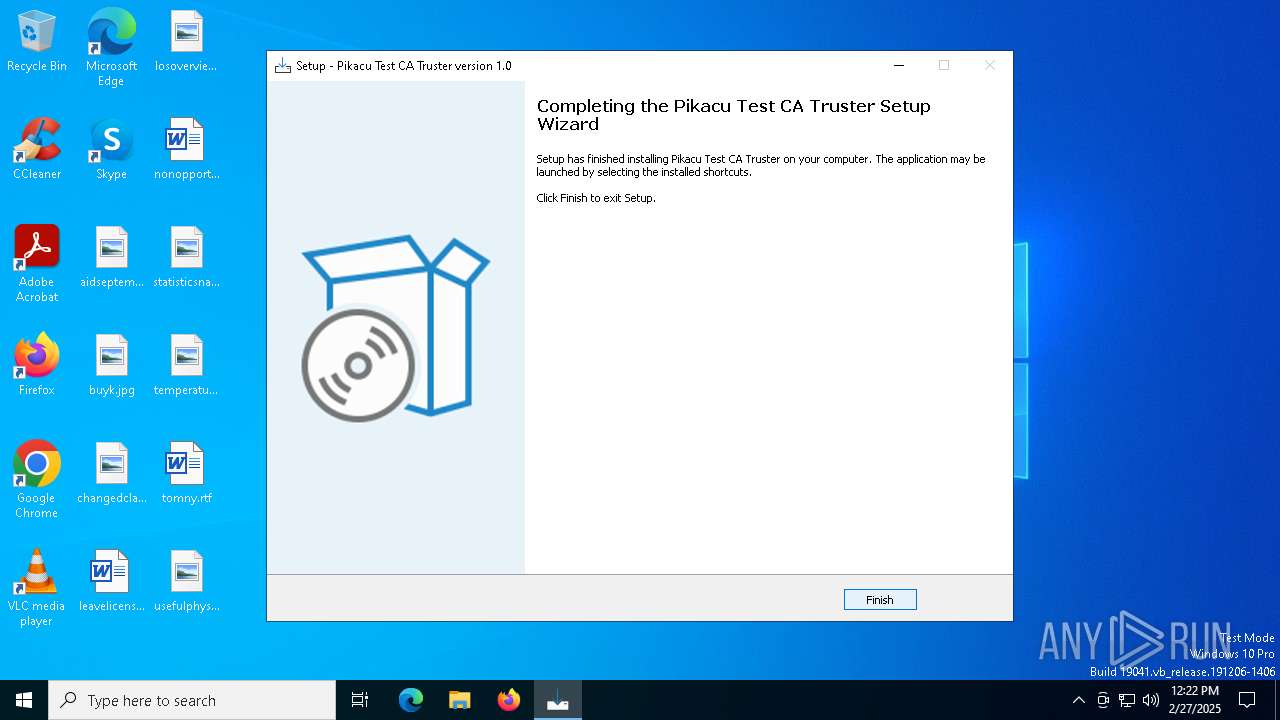
Task: Select the Skype desktop shortcut
Action: coord(111,150)
